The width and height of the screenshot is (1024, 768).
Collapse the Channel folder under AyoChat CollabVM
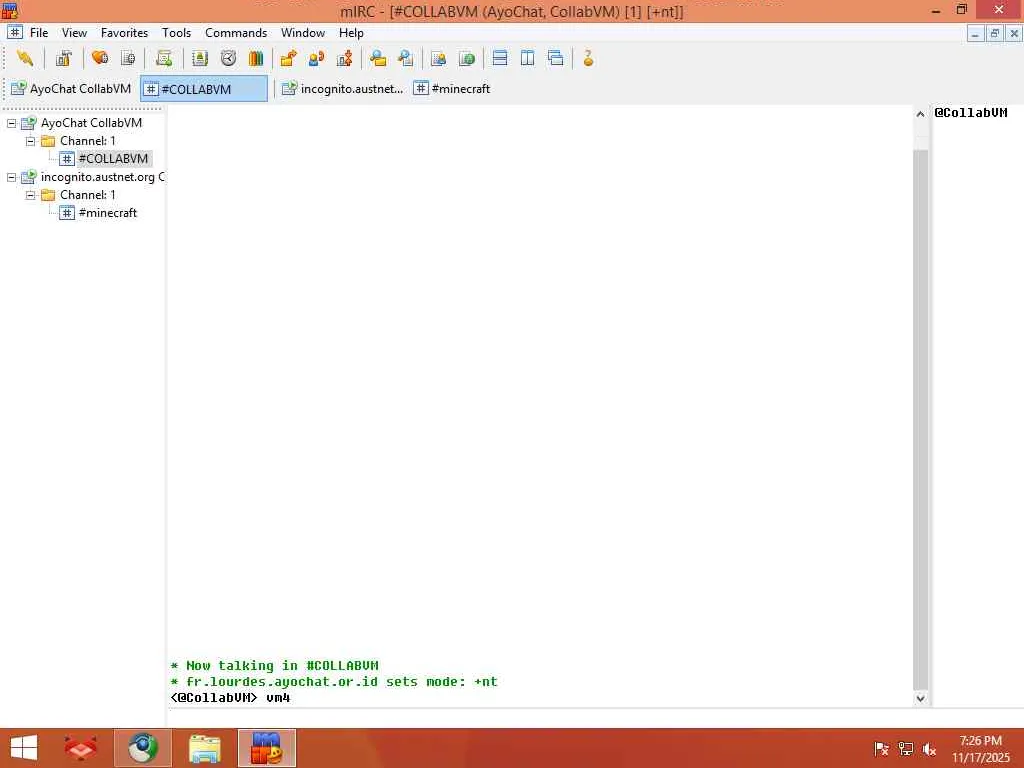(x=30, y=141)
